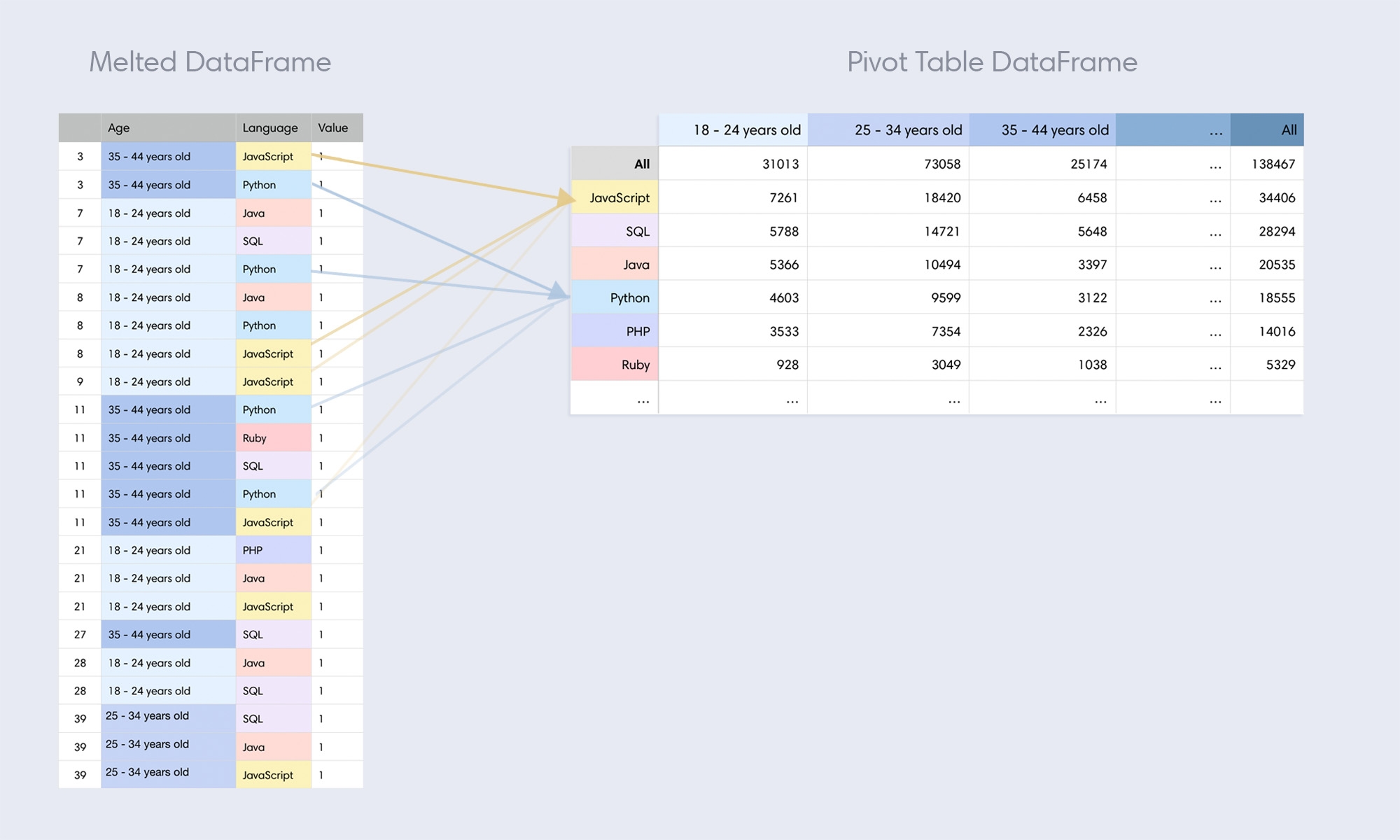The width and height of the screenshot is (1400, 840).
Task: Click the 'All' row label in pivot table
Action: coord(615,164)
